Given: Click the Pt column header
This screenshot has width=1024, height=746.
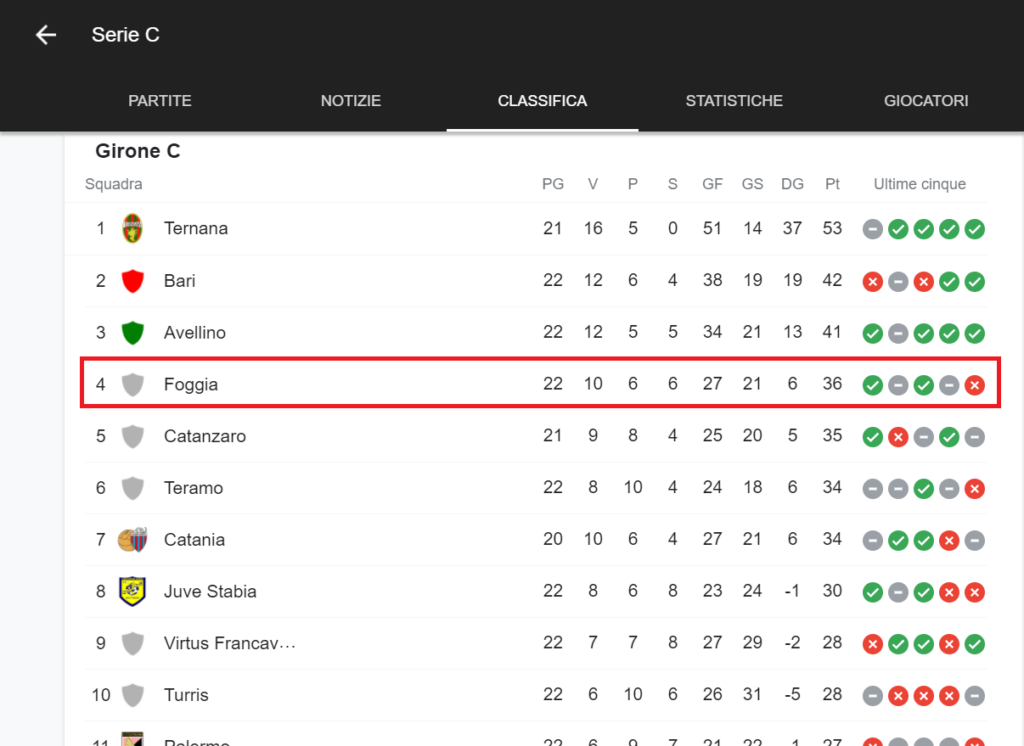Looking at the screenshot, I should (x=832, y=184).
